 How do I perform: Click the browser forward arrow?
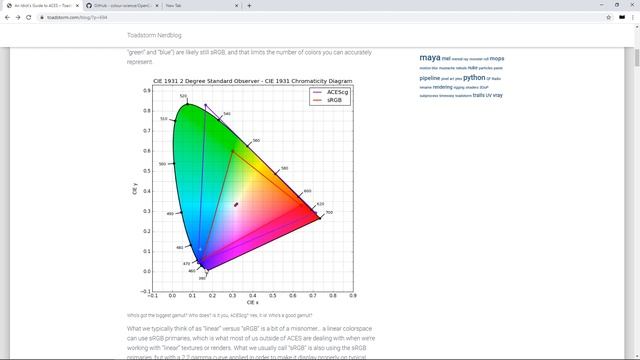tap(18, 18)
